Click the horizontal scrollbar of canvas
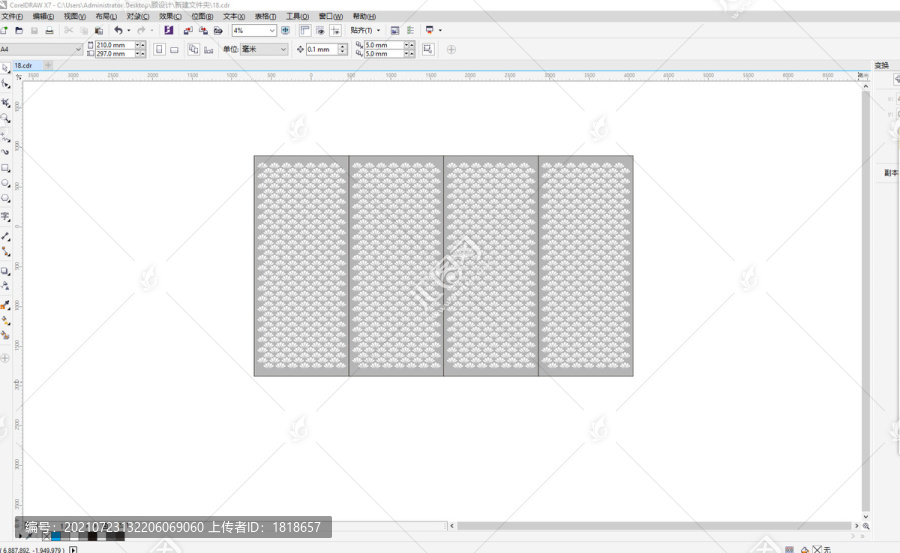Image resolution: width=900 pixels, height=553 pixels. point(654,525)
